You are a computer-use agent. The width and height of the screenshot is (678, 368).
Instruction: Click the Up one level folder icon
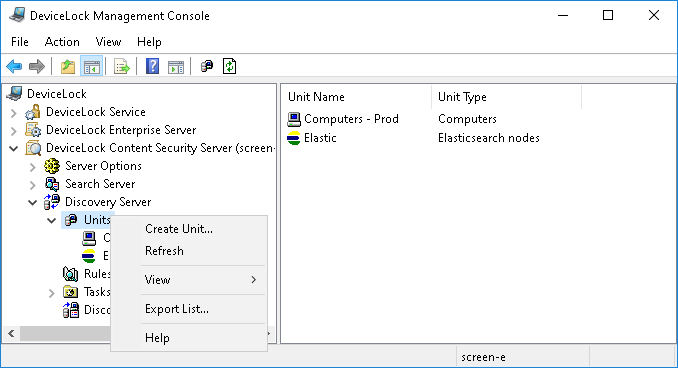[x=68, y=67]
